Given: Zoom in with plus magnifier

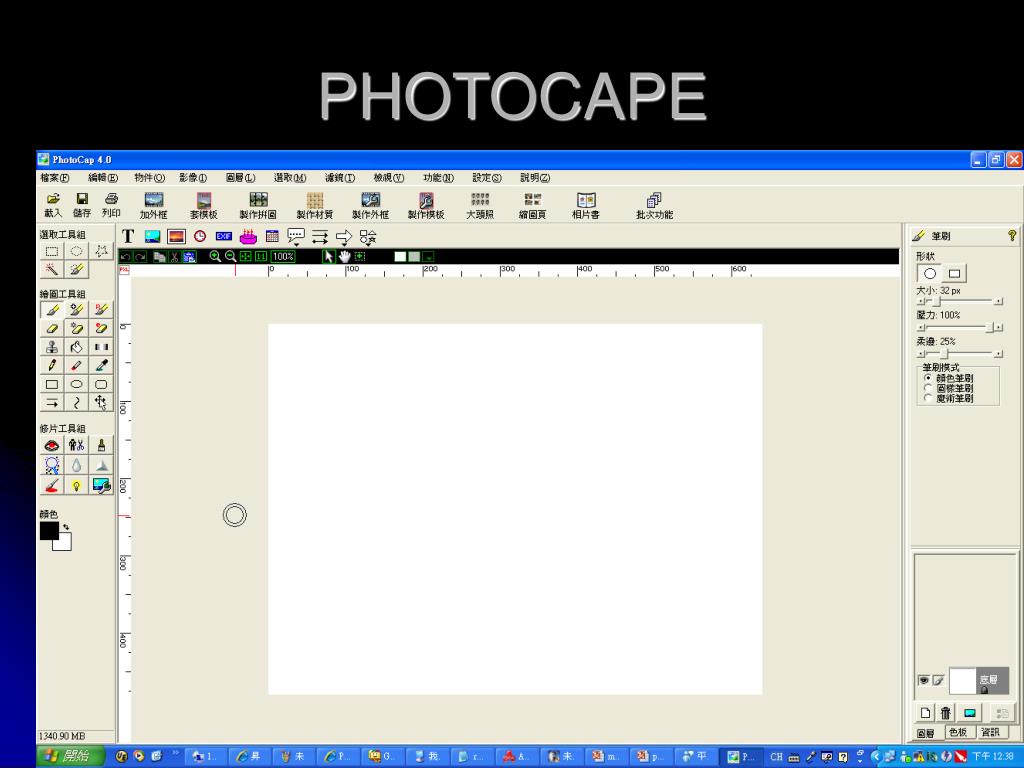Looking at the screenshot, I should [214, 257].
